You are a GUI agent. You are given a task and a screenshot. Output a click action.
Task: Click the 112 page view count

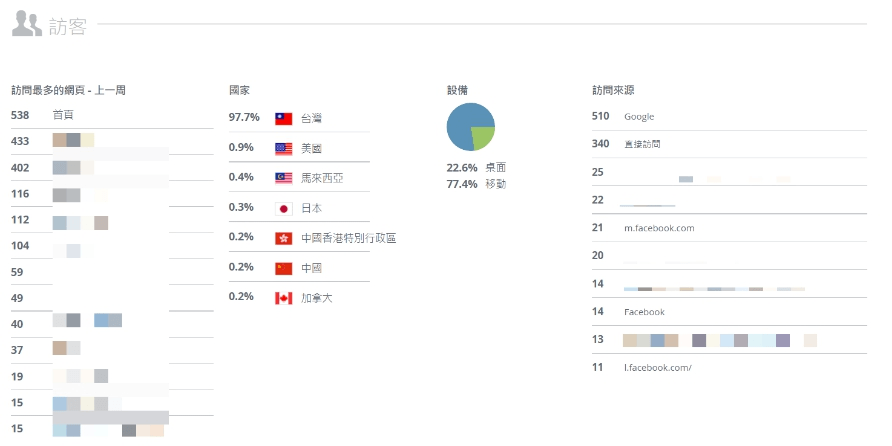20,220
